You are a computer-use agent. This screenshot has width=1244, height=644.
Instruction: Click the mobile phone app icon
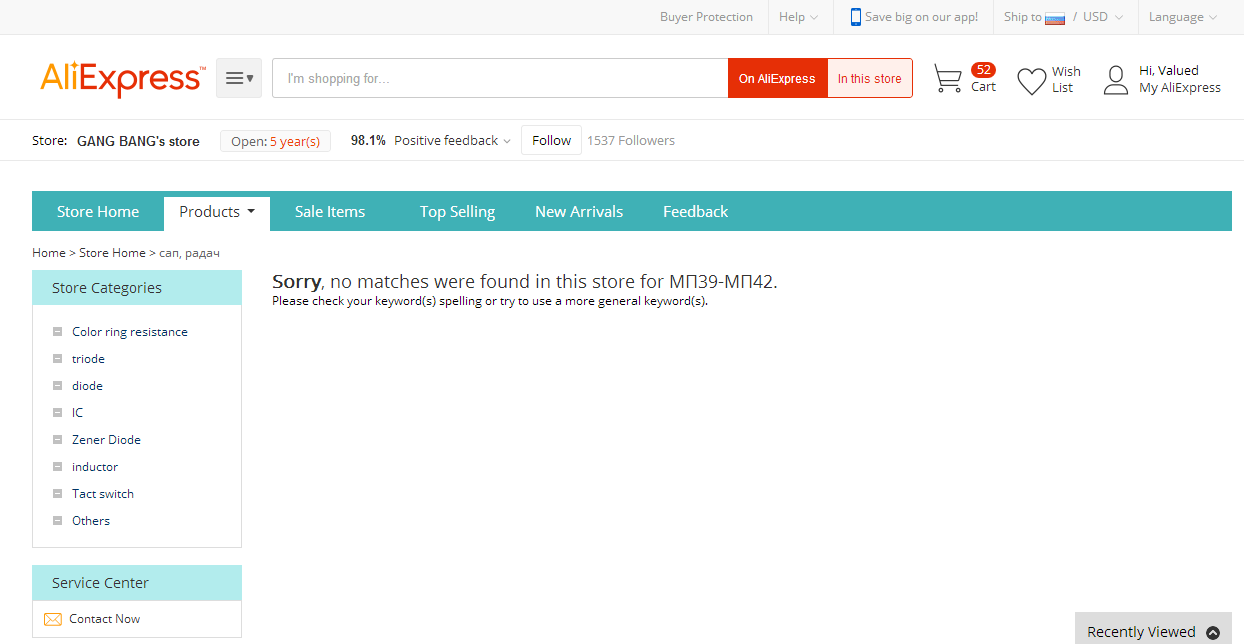tap(855, 17)
